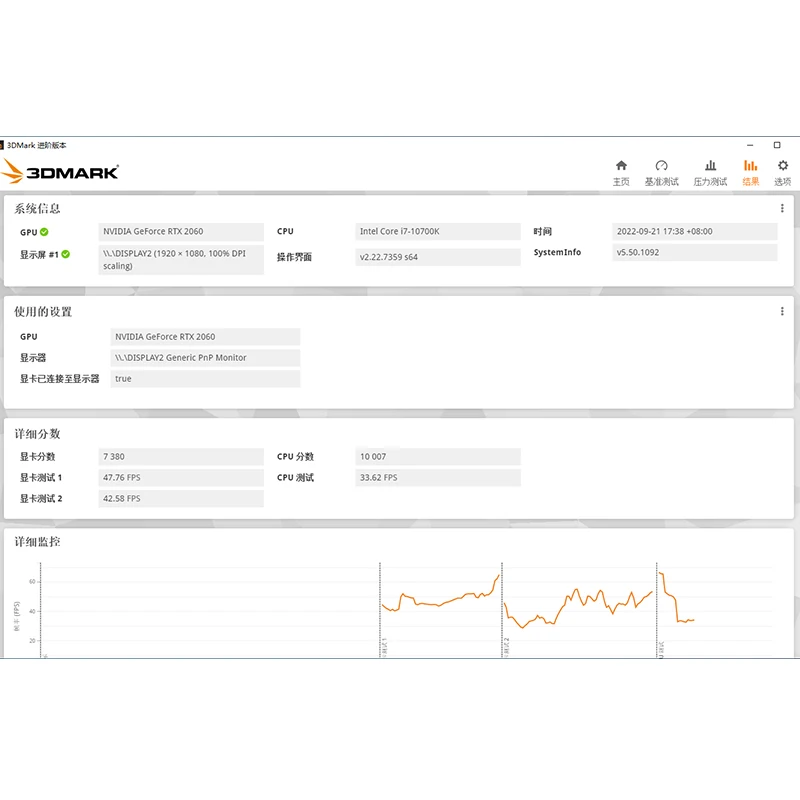Viewport: 800px width, 800px height.
Task: Open the 基准测试 benchmark gauge icon
Action: coord(661,165)
